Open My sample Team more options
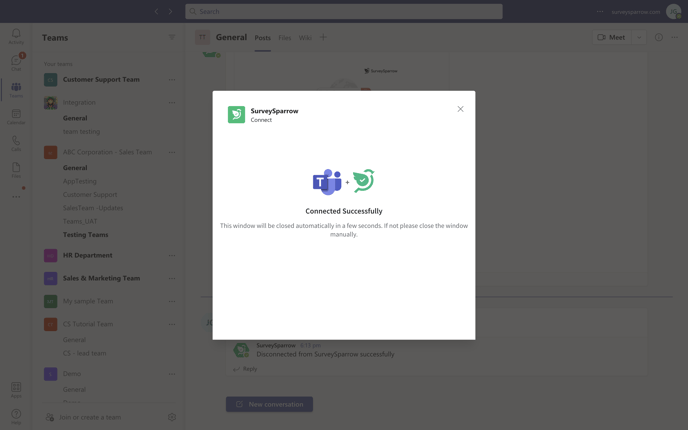 click(x=172, y=301)
